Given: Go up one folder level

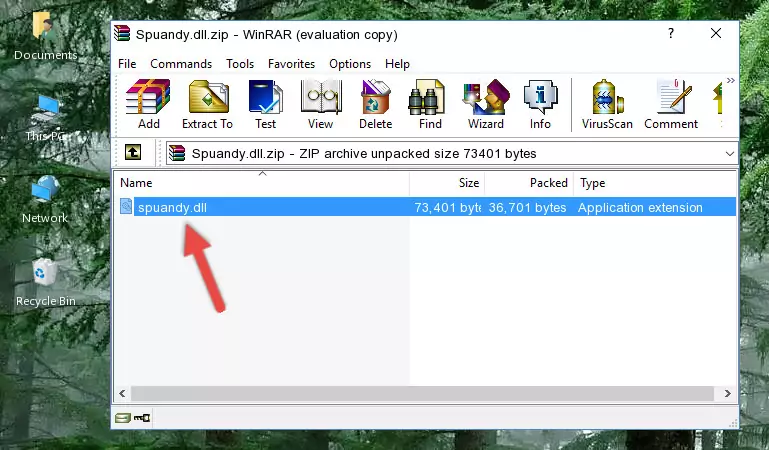Looking at the screenshot, I should 133,152.
